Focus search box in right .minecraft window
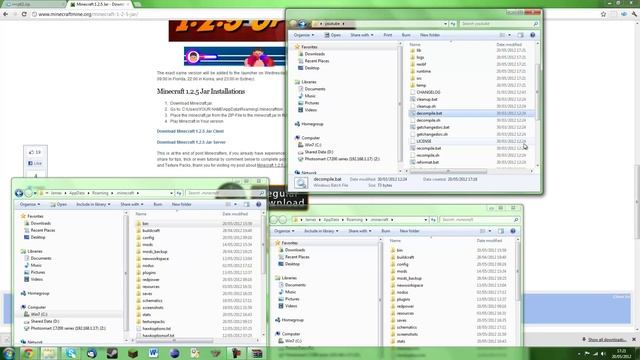640x360 pixels. click(x=480, y=220)
